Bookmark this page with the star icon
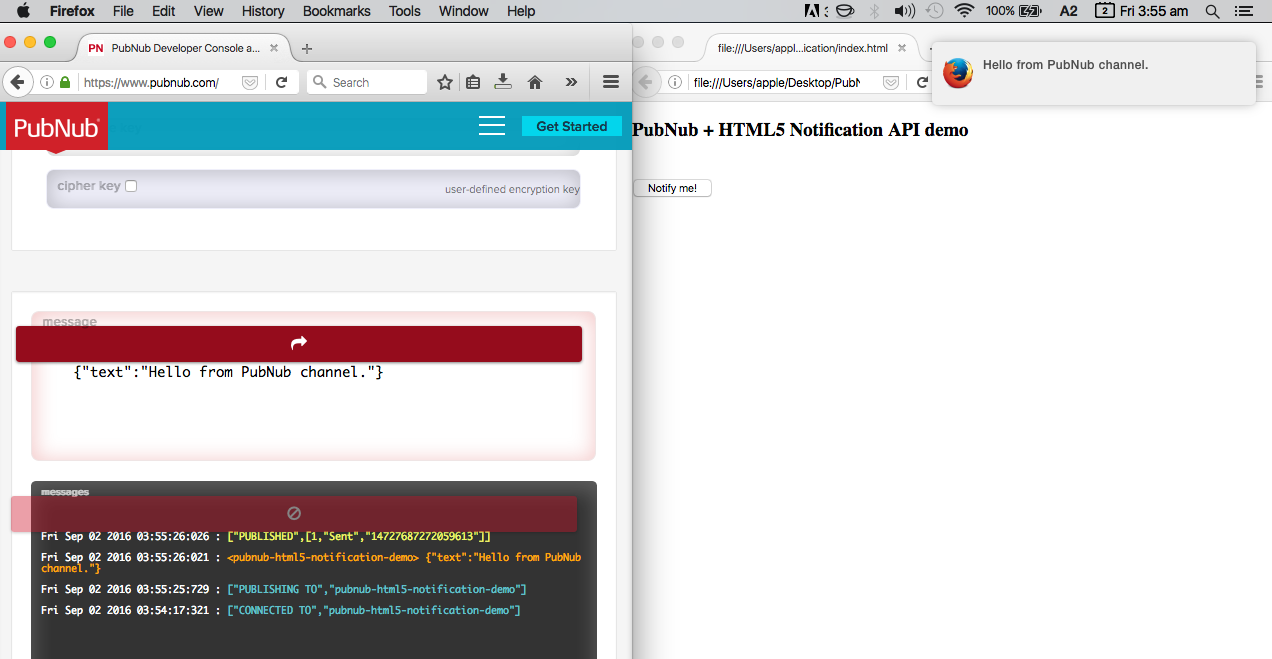Screen dimensions: 1272x659 coord(444,81)
